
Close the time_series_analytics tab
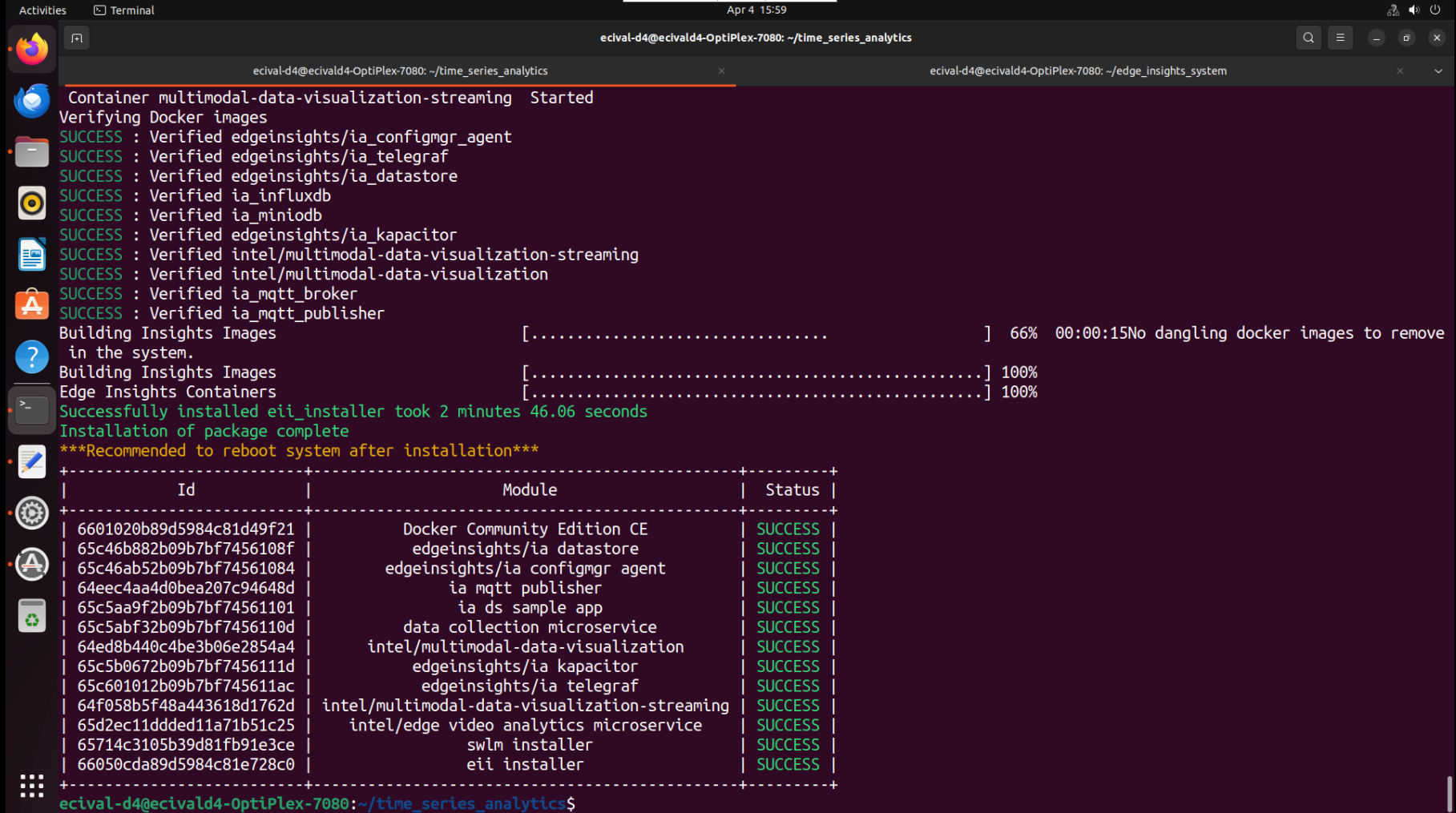(x=722, y=71)
